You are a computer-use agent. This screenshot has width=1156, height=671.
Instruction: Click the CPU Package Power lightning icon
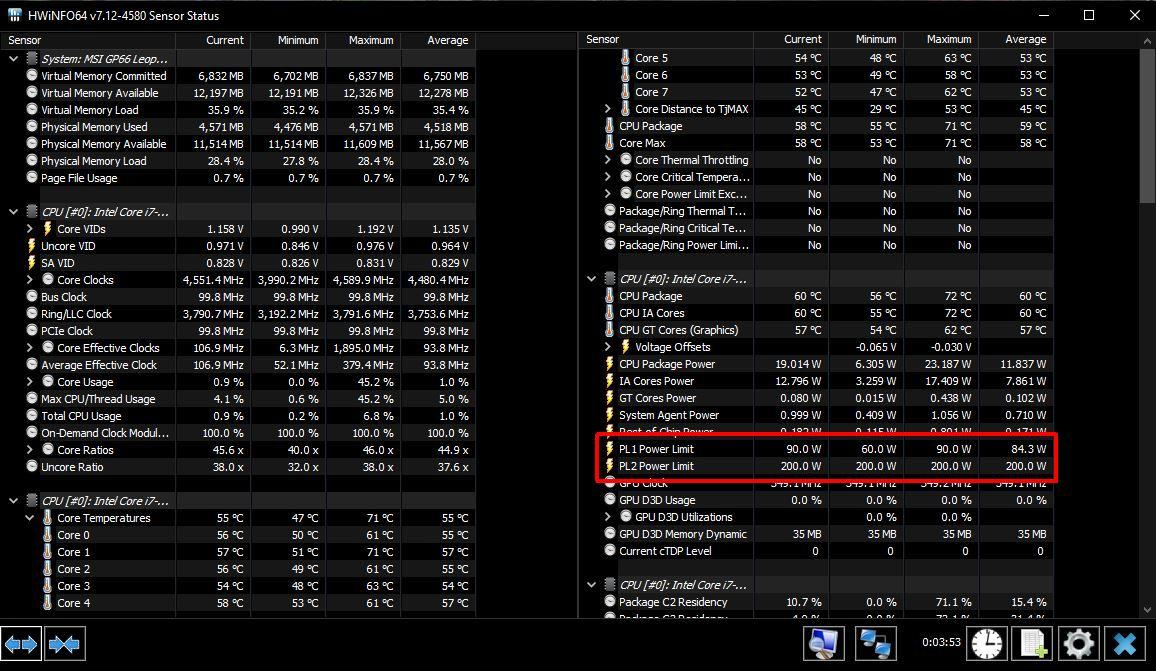pos(610,364)
